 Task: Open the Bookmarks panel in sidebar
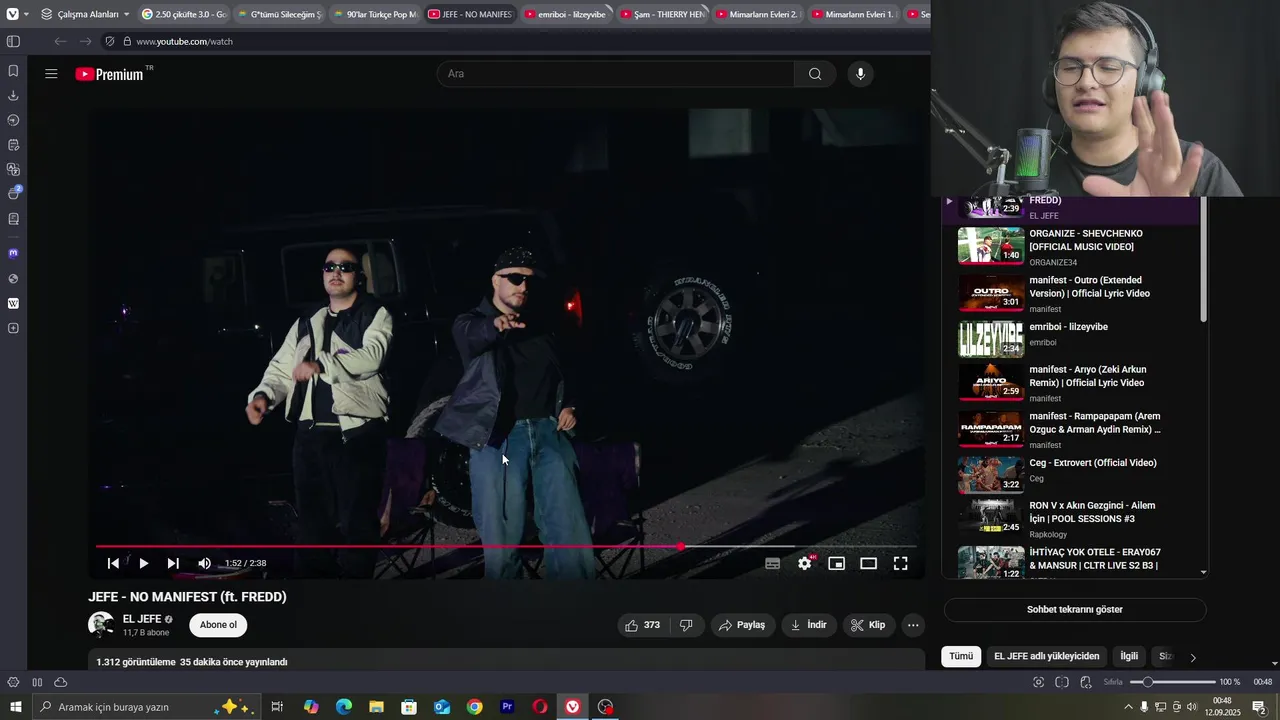click(13, 71)
